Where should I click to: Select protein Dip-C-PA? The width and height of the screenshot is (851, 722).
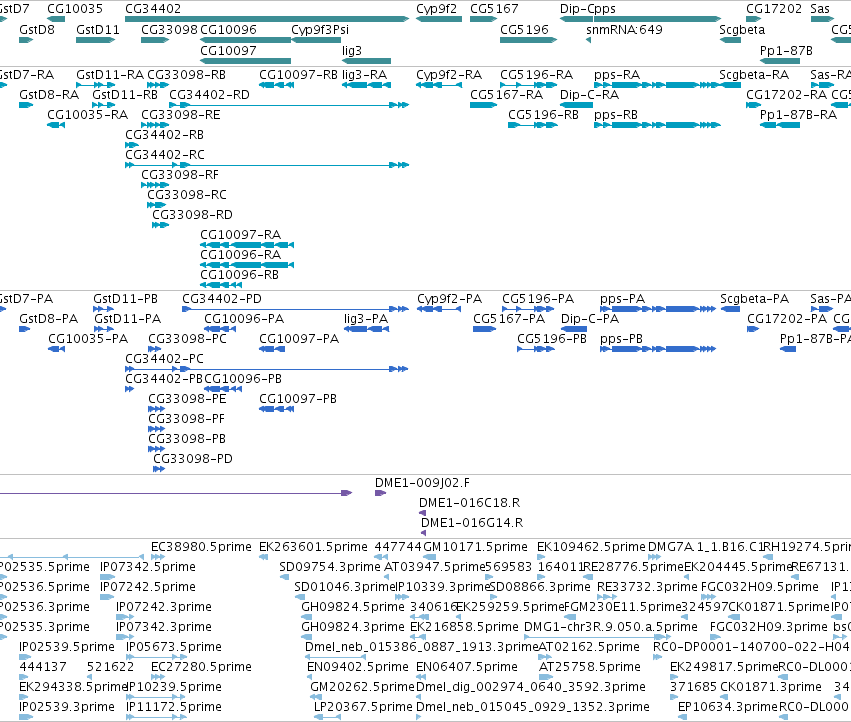(574, 329)
